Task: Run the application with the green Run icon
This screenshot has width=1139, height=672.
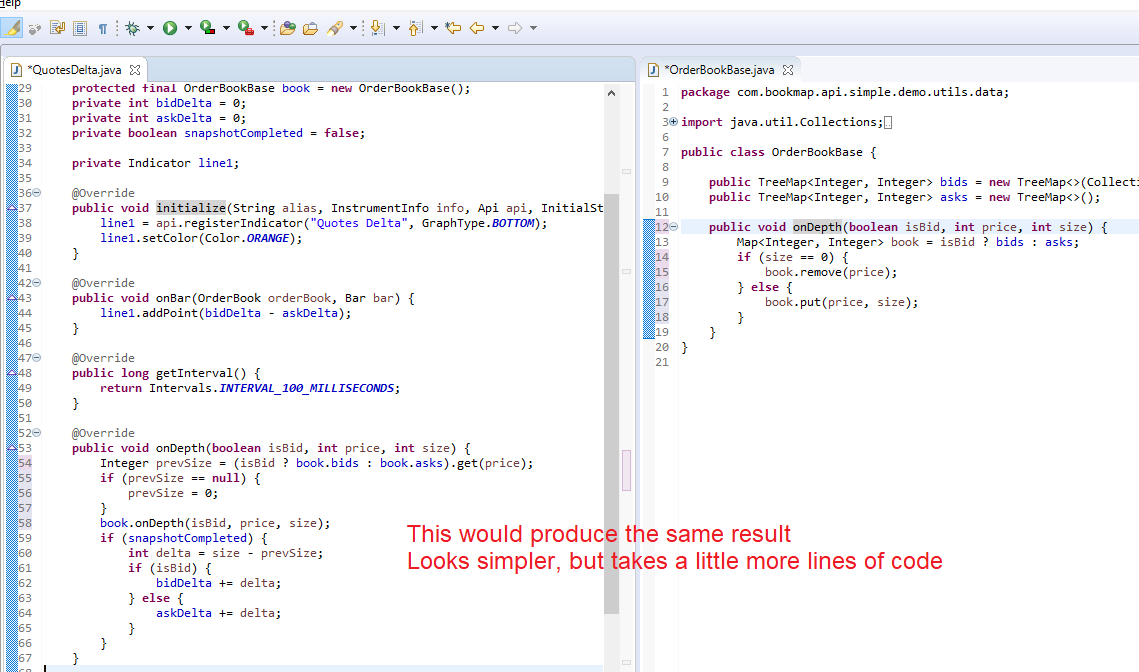Action: click(168, 27)
